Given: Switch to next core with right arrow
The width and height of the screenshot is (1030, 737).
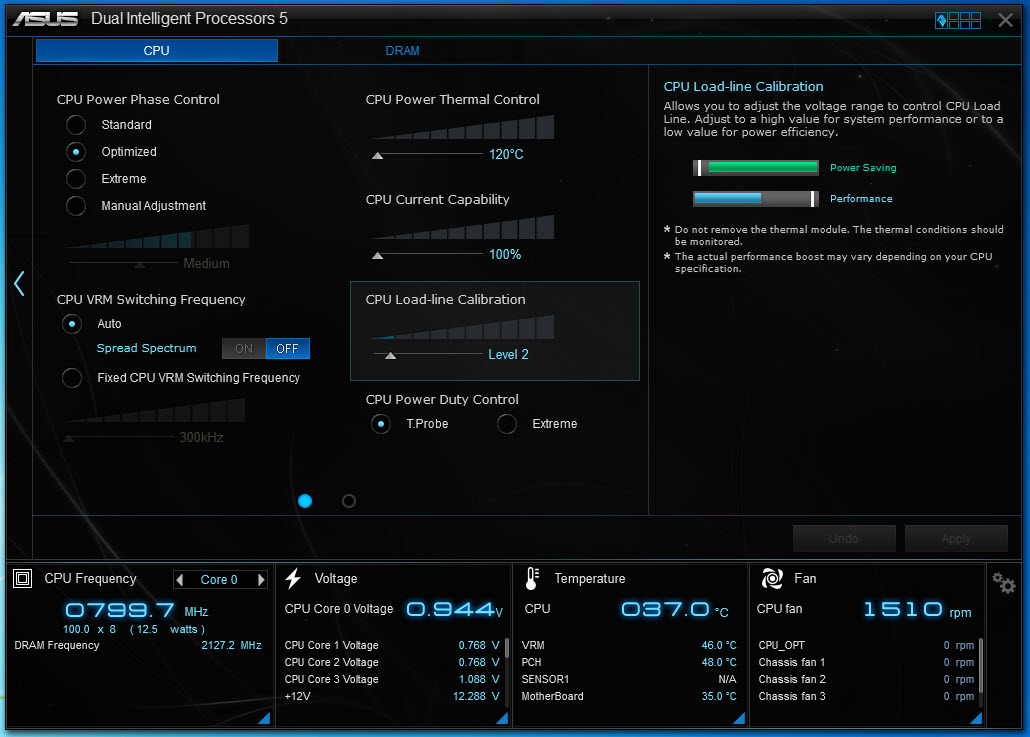Looking at the screenshot, I should 261,579.
